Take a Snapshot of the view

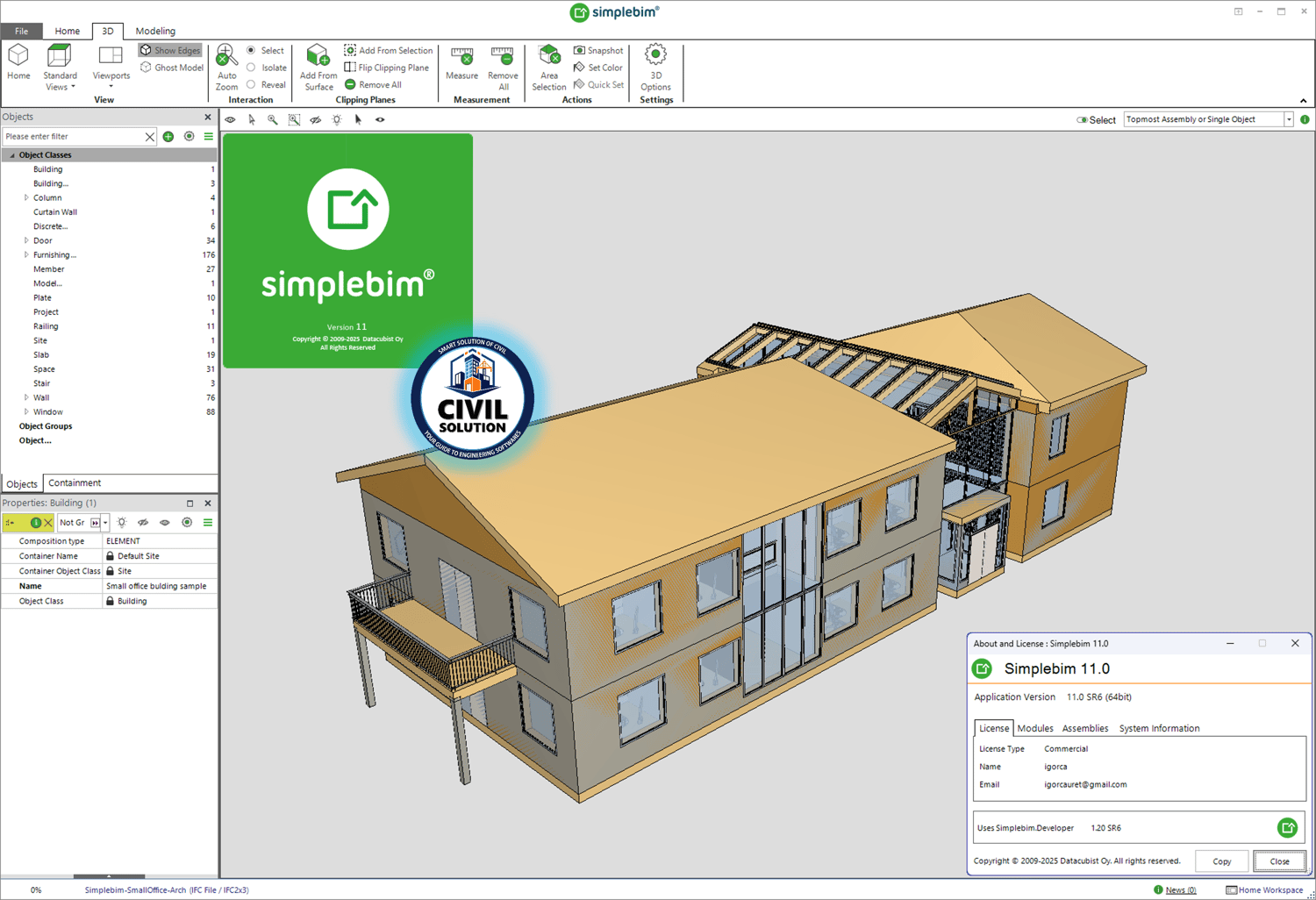pos(598,51)
